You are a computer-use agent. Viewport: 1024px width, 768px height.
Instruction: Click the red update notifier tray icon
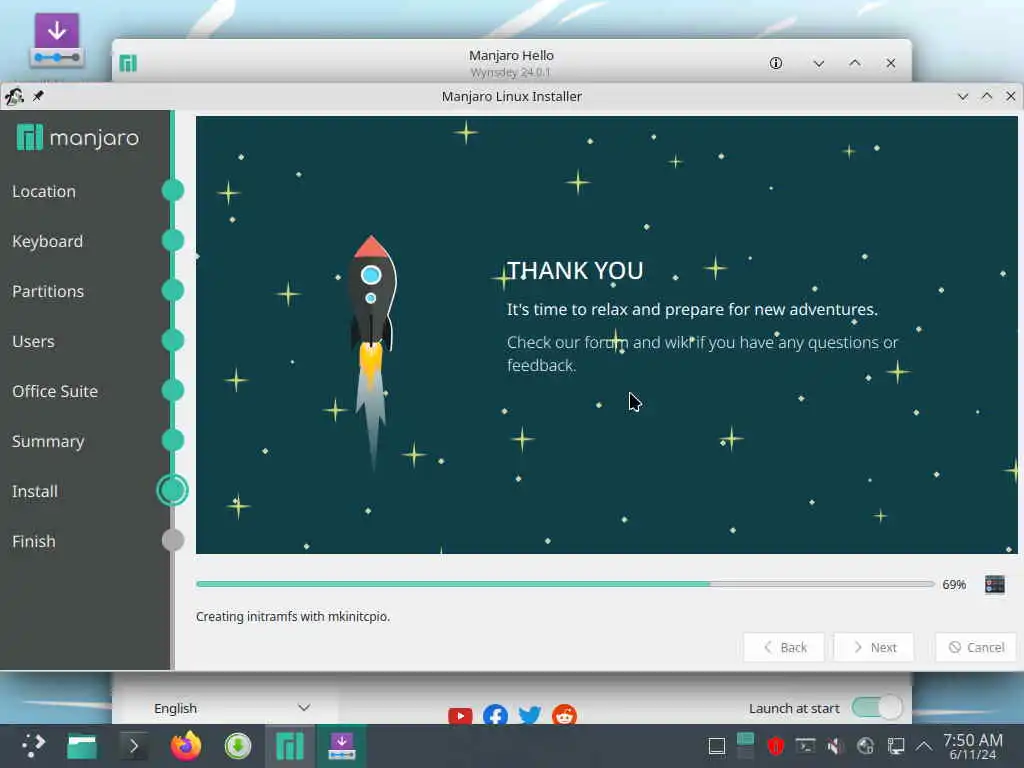click(x=775, y=746)
